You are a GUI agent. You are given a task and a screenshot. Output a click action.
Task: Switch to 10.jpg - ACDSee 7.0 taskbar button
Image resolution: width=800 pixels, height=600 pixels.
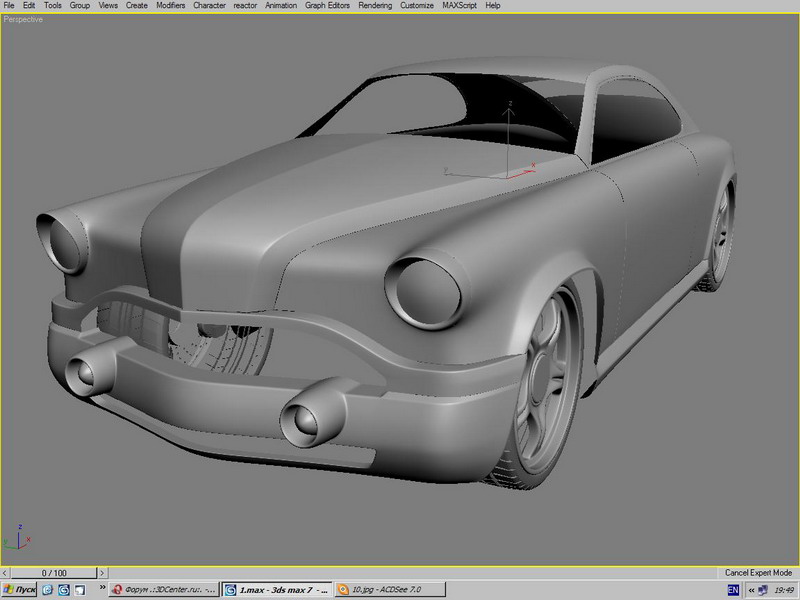click(390, 590)
